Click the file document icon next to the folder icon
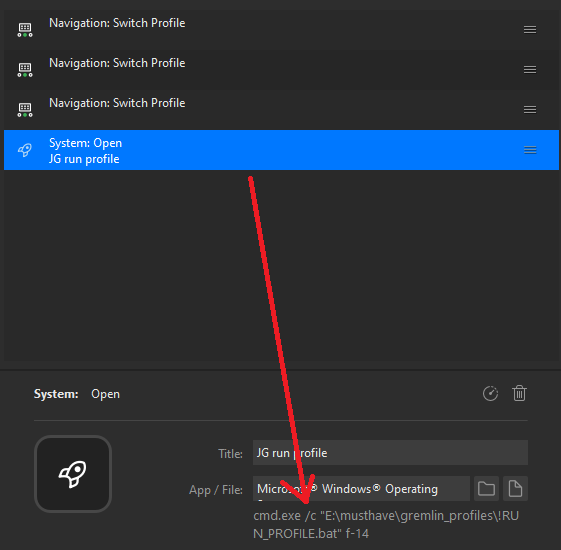The width and height of the screenshot is (561, 550). click(515, 488)
